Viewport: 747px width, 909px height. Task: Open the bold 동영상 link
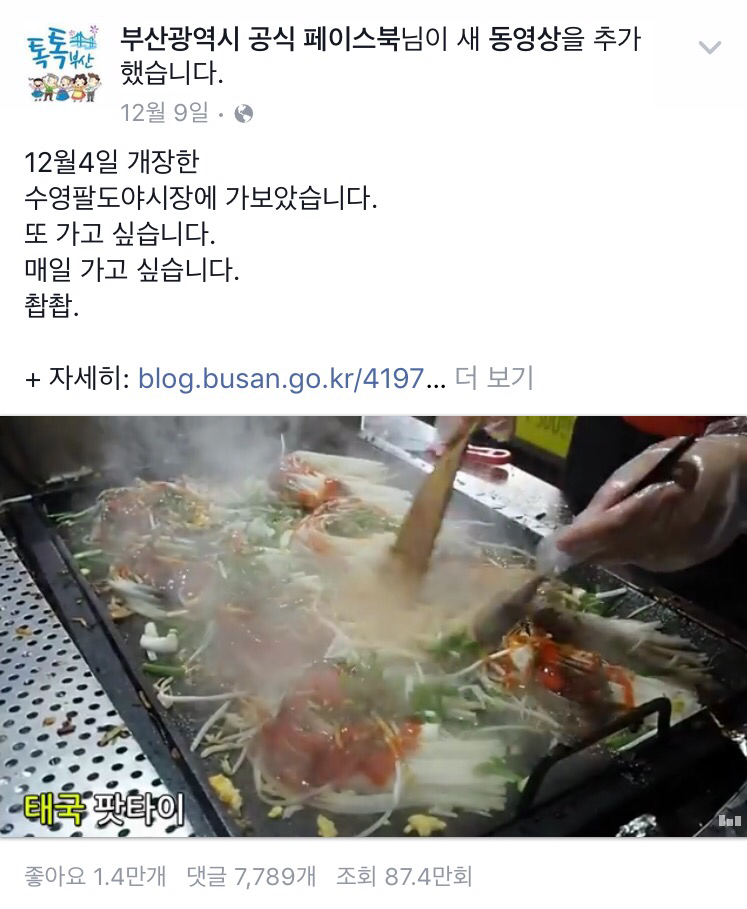pyautogui.click(x=524, y=39)
